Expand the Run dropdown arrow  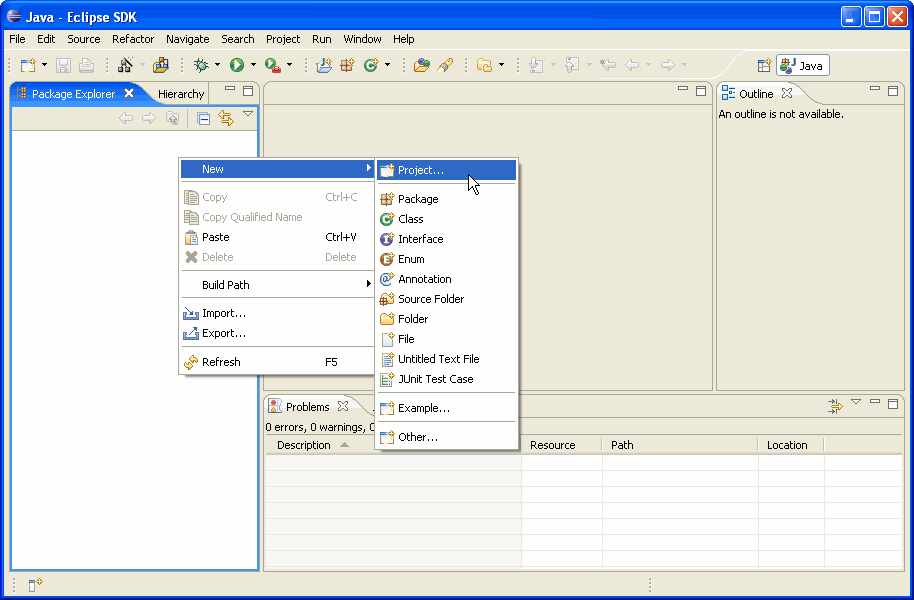click(253, 65)
